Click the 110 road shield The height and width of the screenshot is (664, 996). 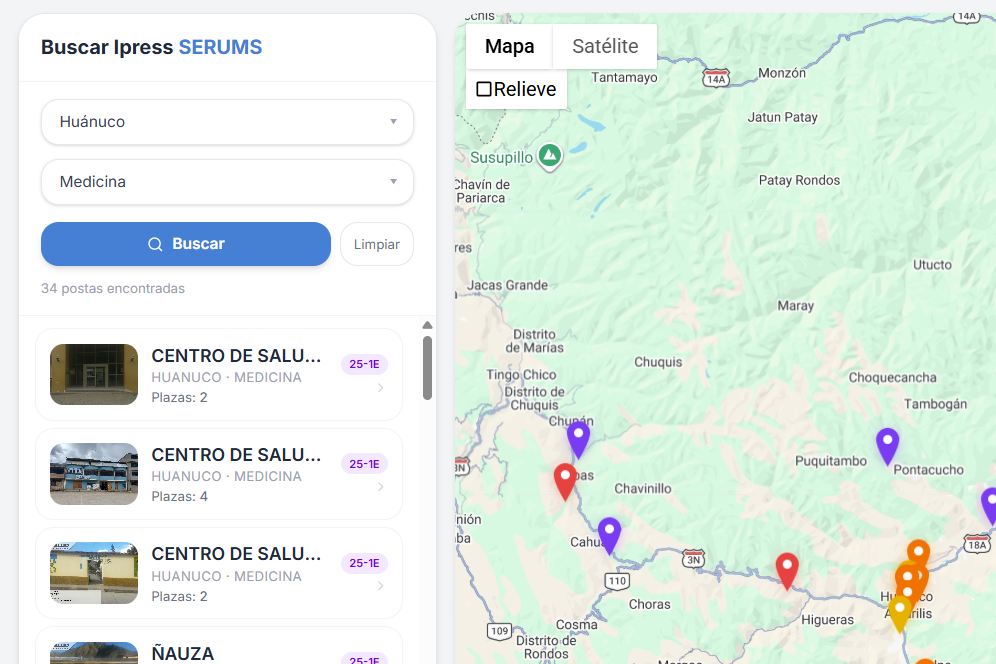pos(617,581)
